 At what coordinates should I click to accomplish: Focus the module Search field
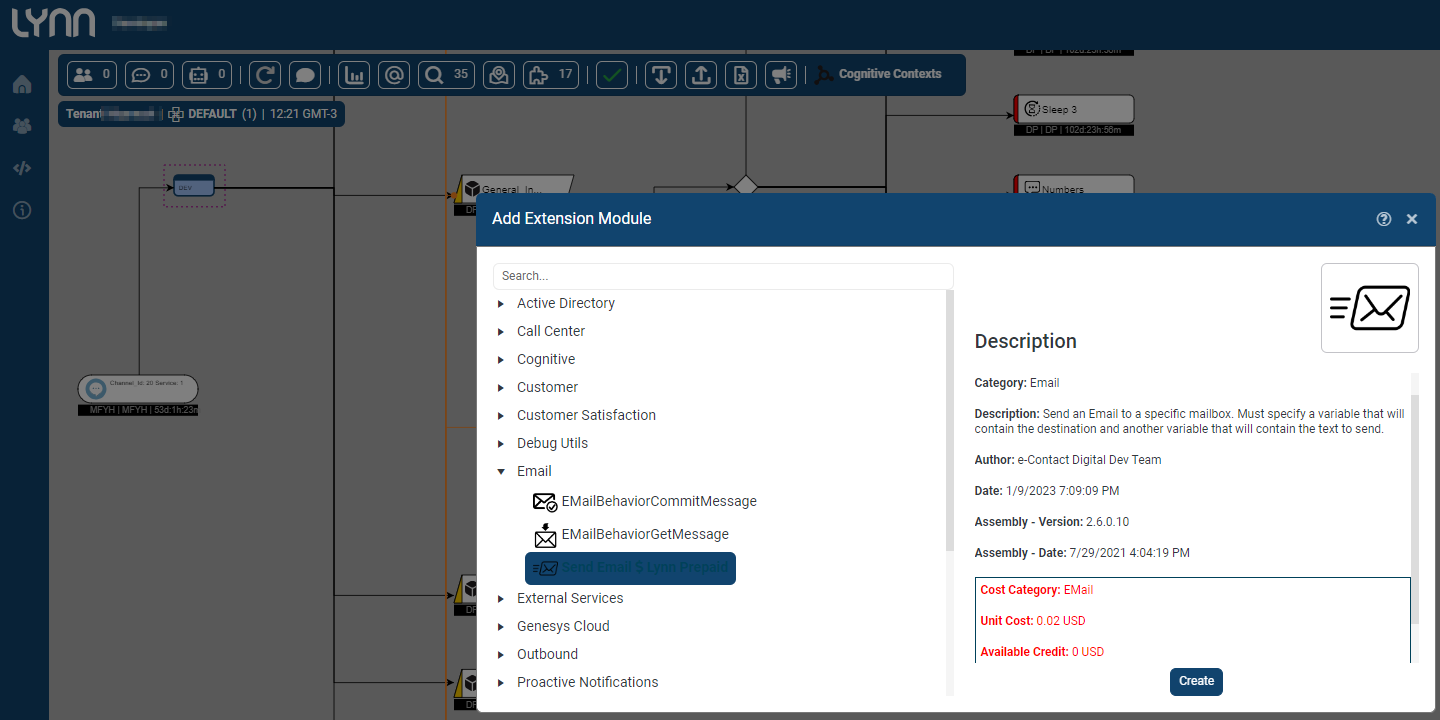pos(723,276)
